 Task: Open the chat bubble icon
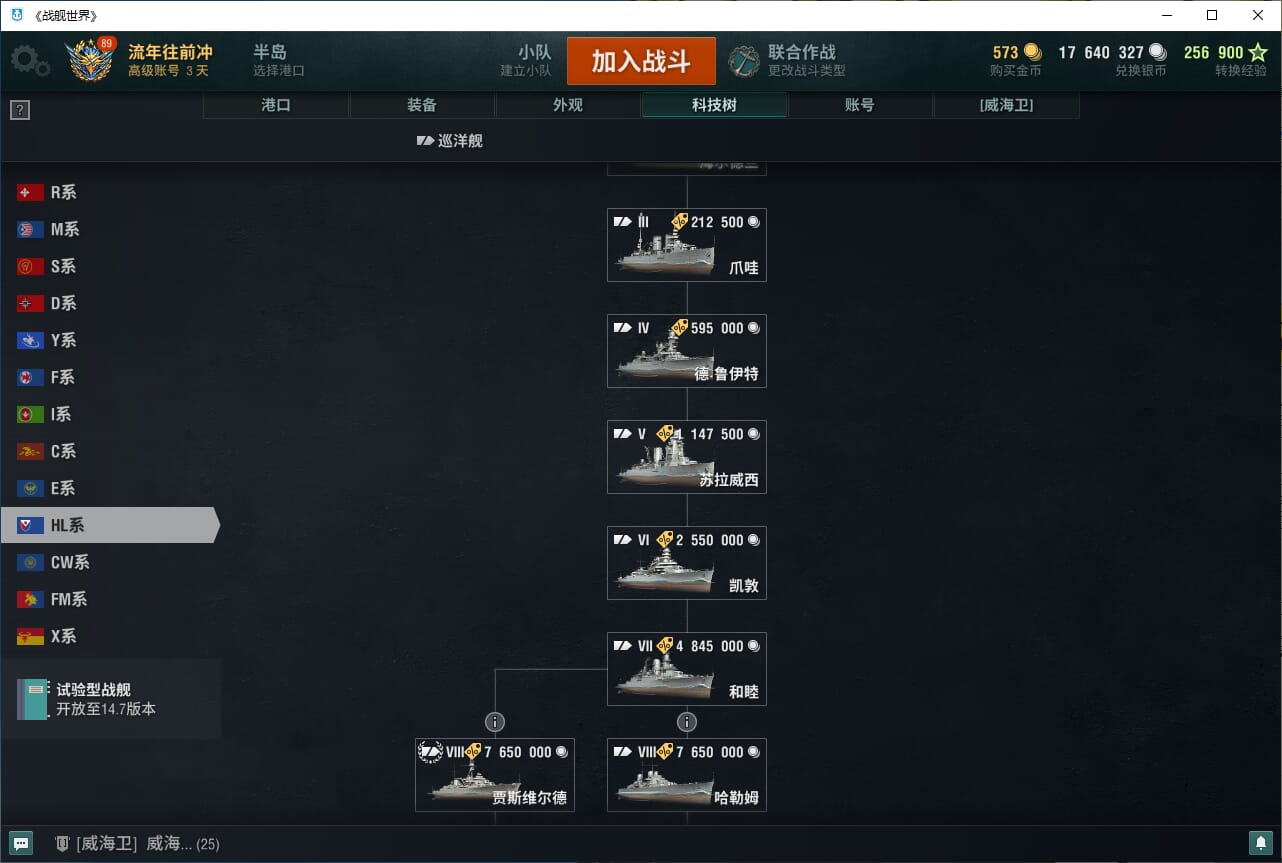(x=21, y=843)
